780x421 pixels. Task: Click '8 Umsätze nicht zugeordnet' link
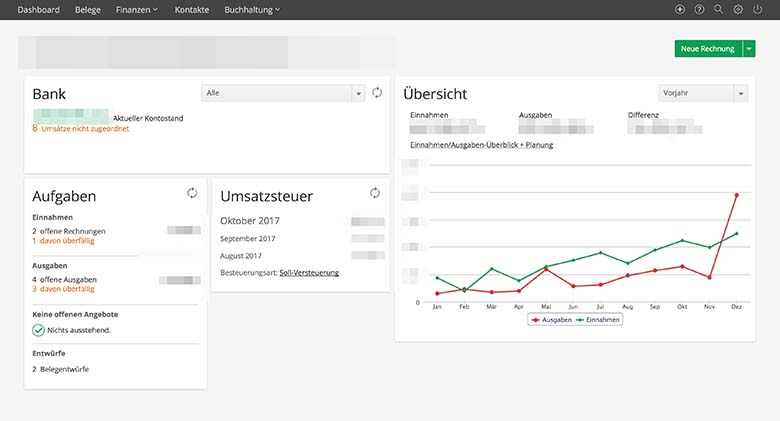point(81,128)
